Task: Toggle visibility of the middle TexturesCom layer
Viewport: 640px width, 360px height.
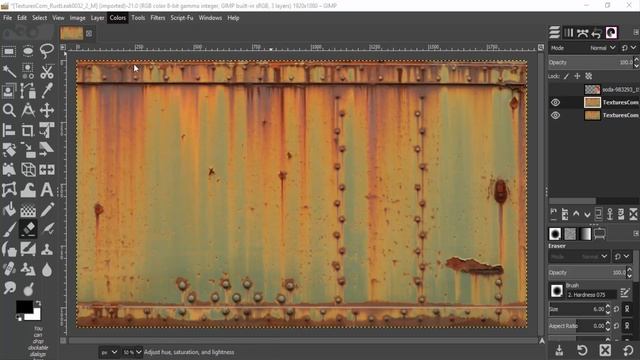Action: click(555, 102)
